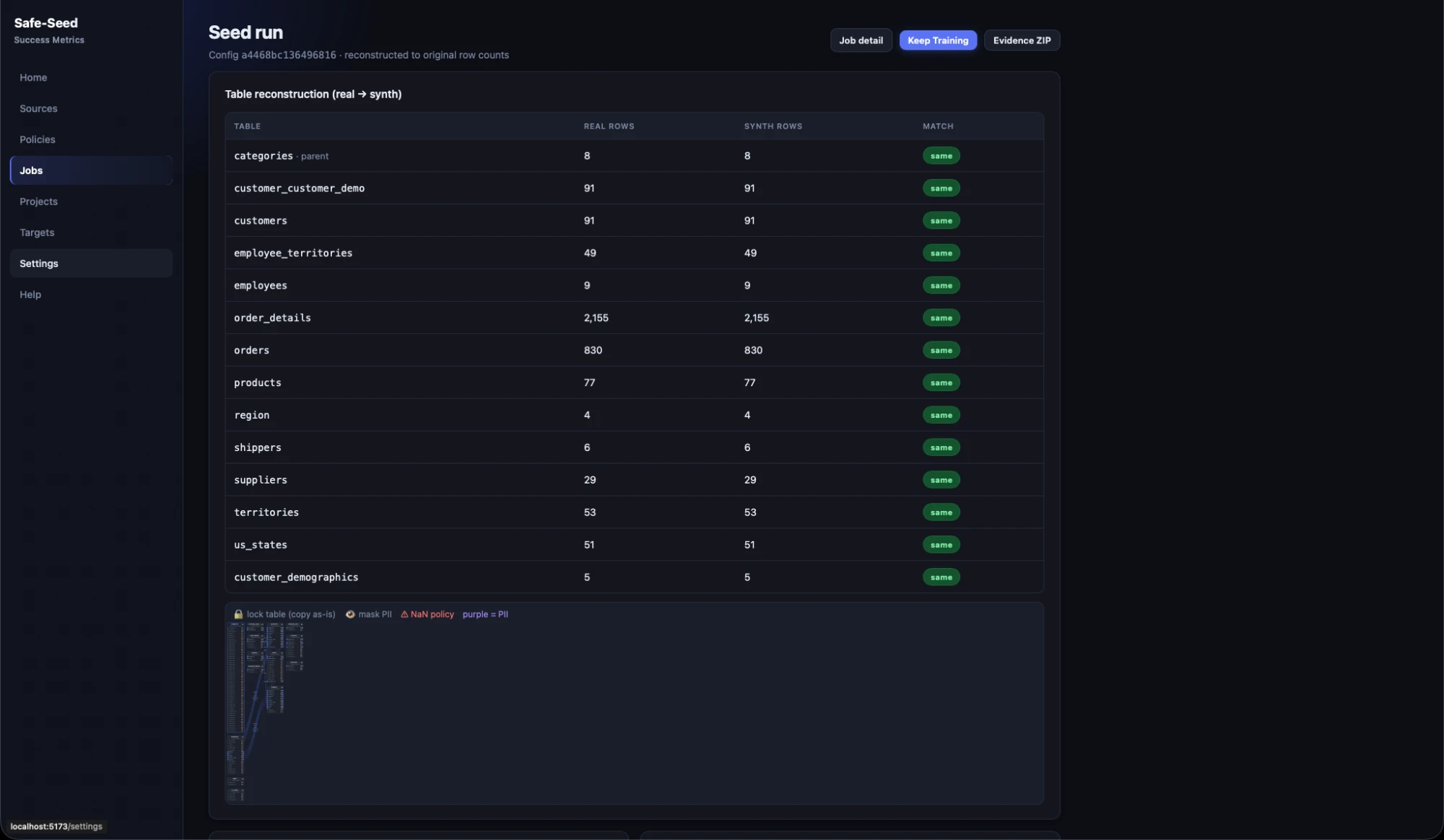The height and width of the screenshot is (840, 1444).
Task: Select the orders table name
Action: click(x=251, y=351)
